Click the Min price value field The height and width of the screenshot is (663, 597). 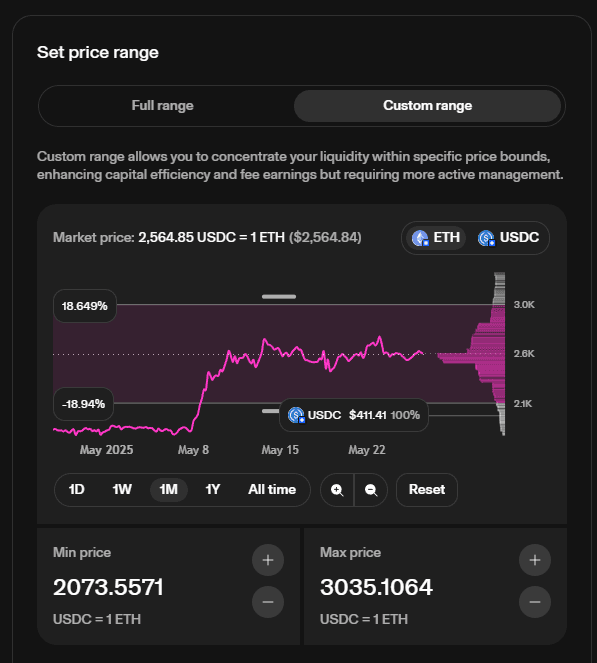click(108, 587)
